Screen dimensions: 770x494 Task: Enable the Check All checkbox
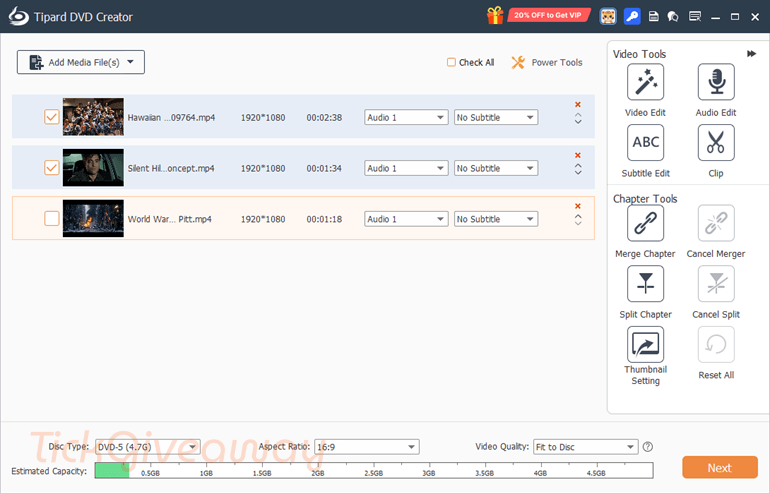451,62
